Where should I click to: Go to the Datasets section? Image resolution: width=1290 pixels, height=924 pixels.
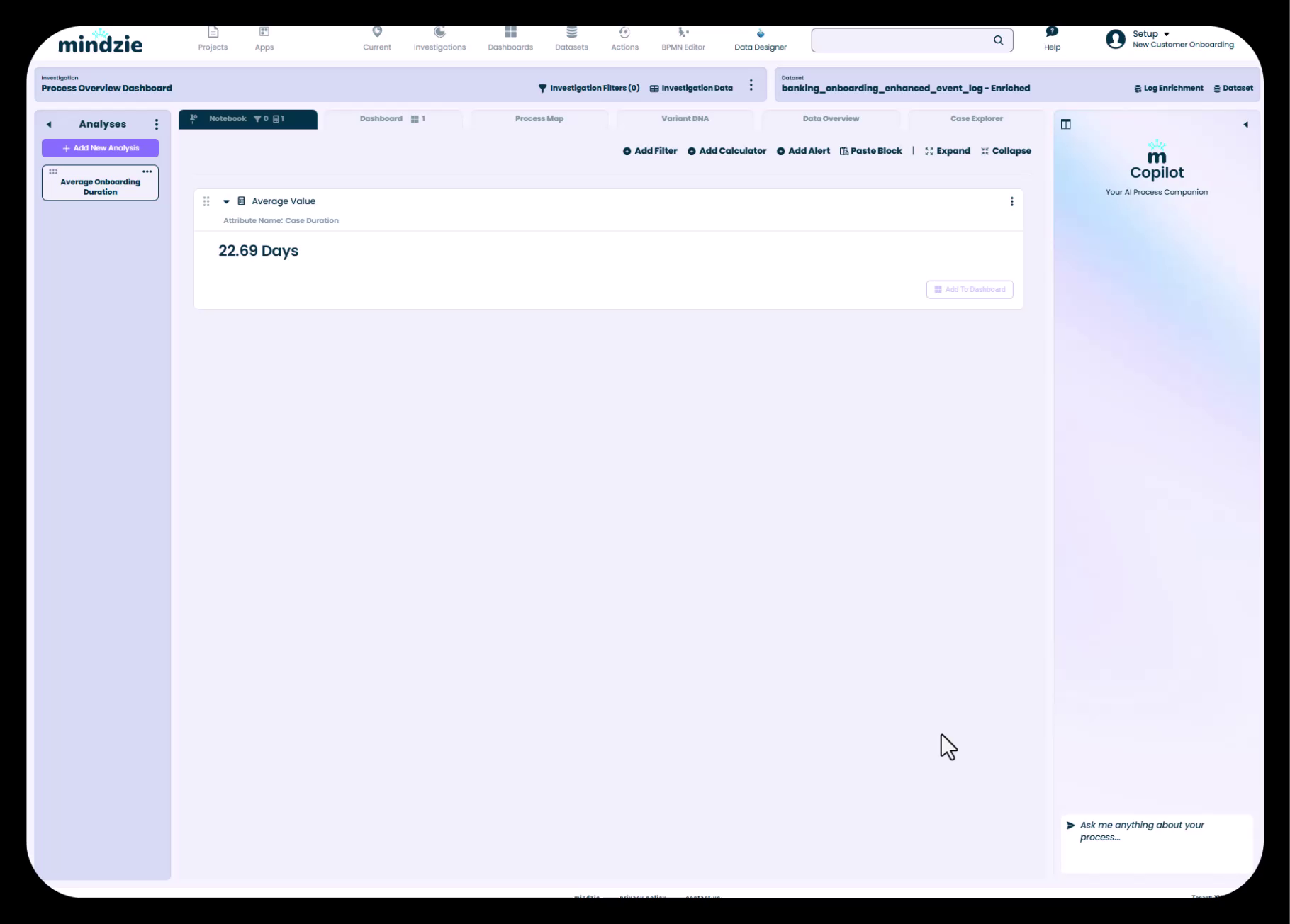pyautogui.click(x=571, y=38)
